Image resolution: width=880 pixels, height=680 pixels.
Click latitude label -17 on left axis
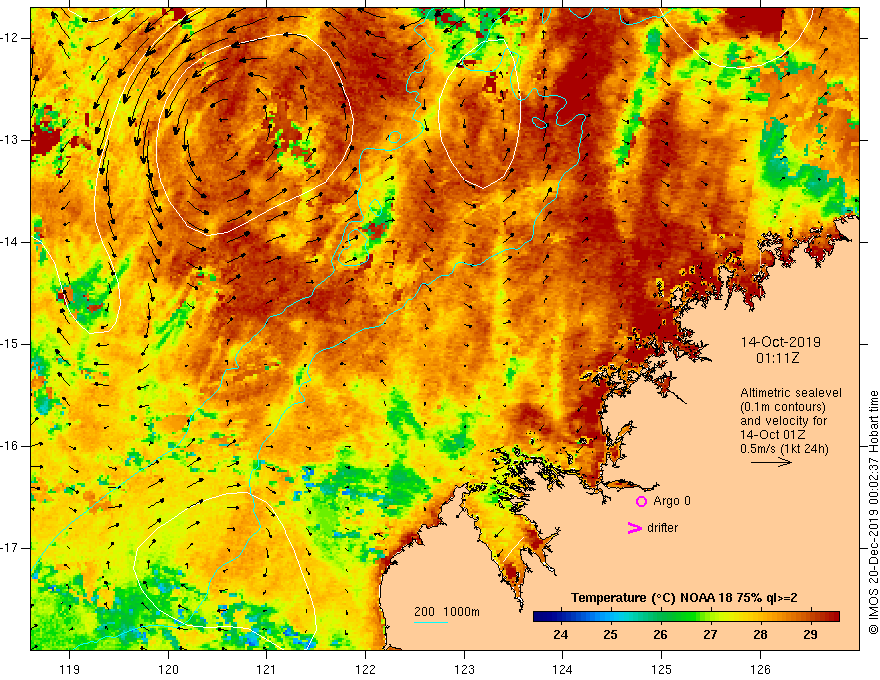(10, 548)
